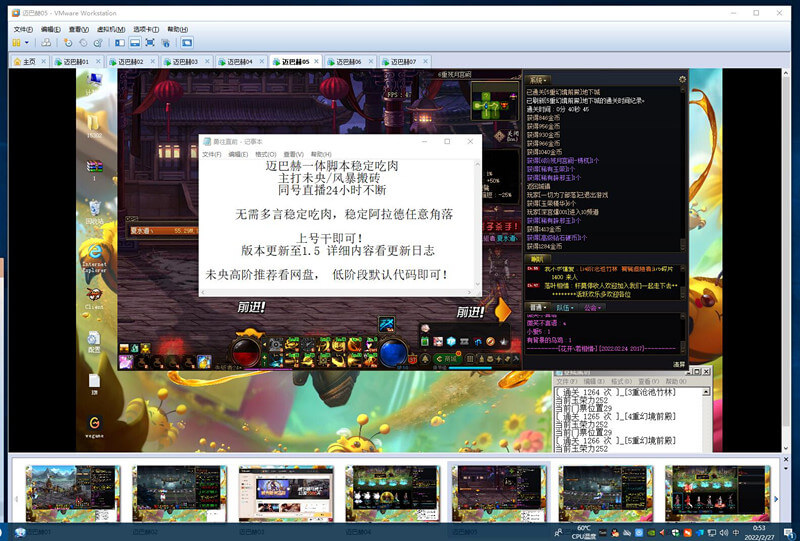The image size is (800, 541).
Task: Open the snapshot manager toolbar icon
Action: pyautogui.click(x=98, y=43)
